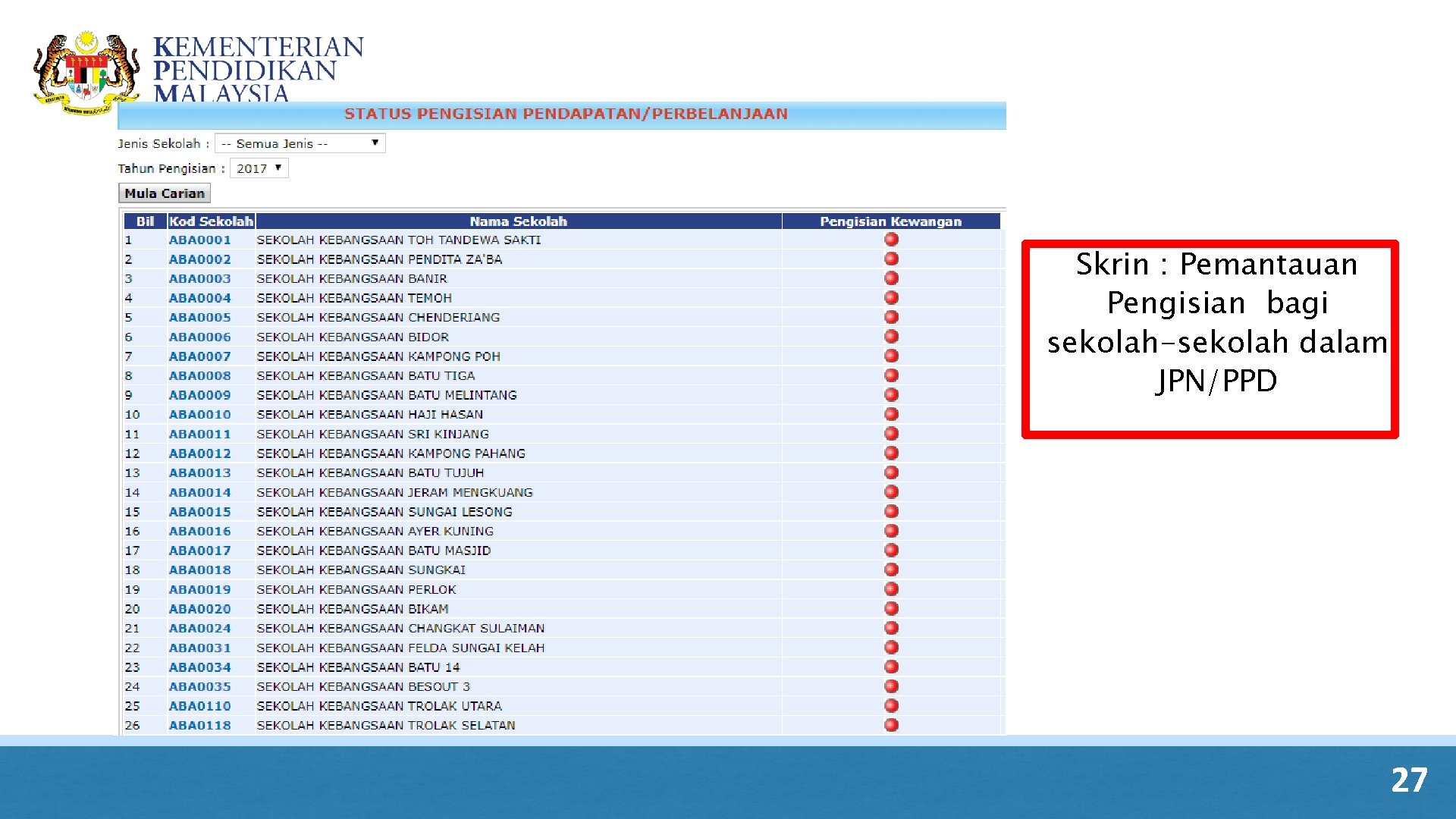Select text SEKOLAH KEBANGSAAN BATU MELINTANG
The image size is (1456, 819).
(x=387, y=395)
